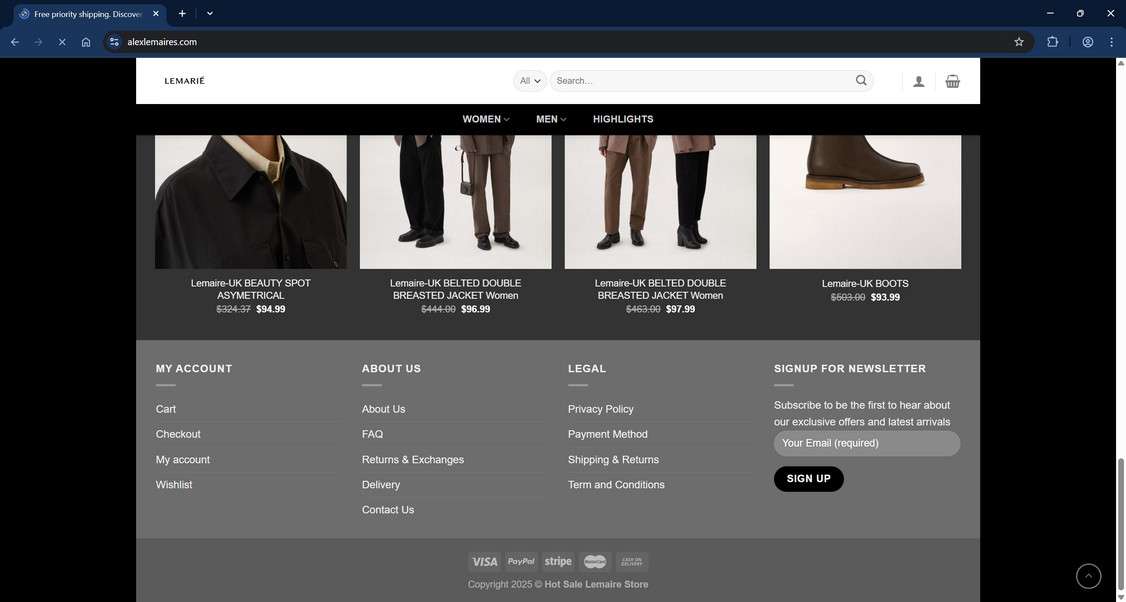Screen dimensions: 1126x602
Task: Open the About Us link
Action: [383, 409]
